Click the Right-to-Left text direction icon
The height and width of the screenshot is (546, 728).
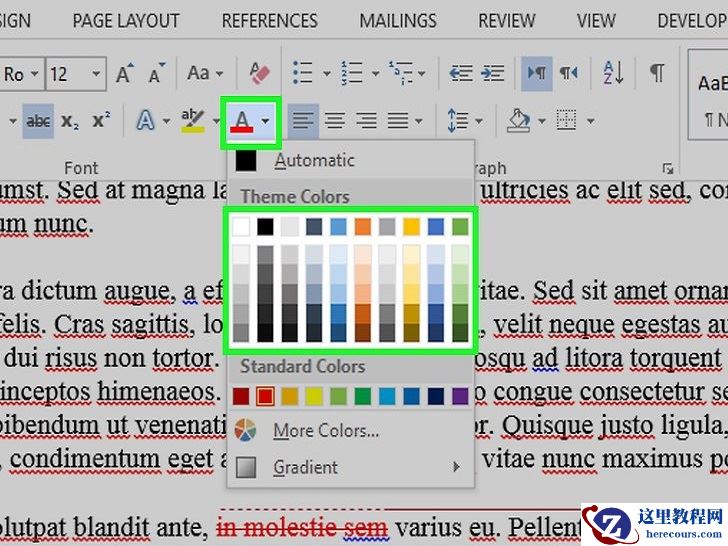coord(568,73)
